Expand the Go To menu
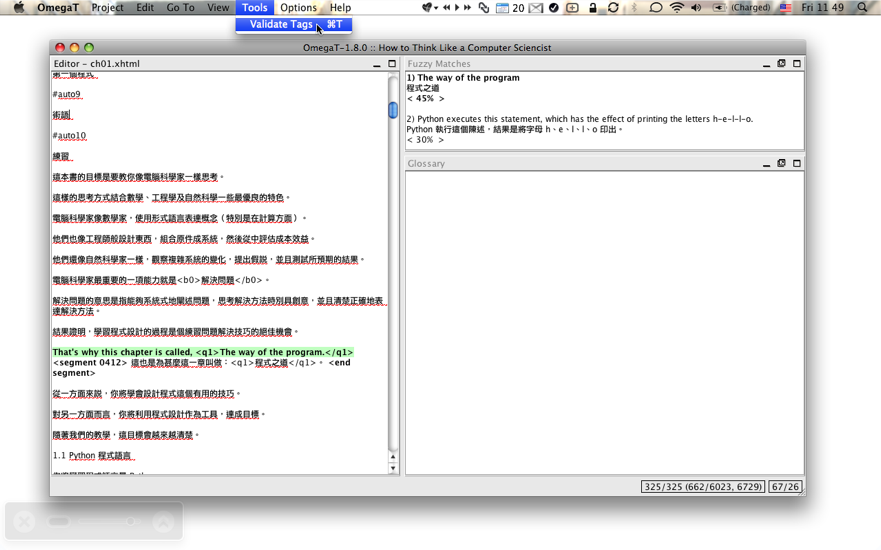The image size is (881, 550). click(180, 8)
